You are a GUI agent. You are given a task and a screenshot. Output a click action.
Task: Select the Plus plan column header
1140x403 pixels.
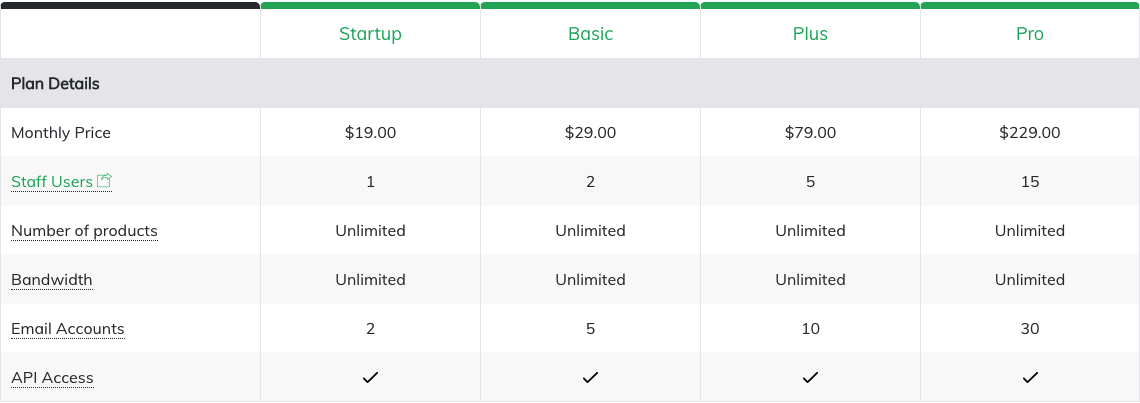811,33
